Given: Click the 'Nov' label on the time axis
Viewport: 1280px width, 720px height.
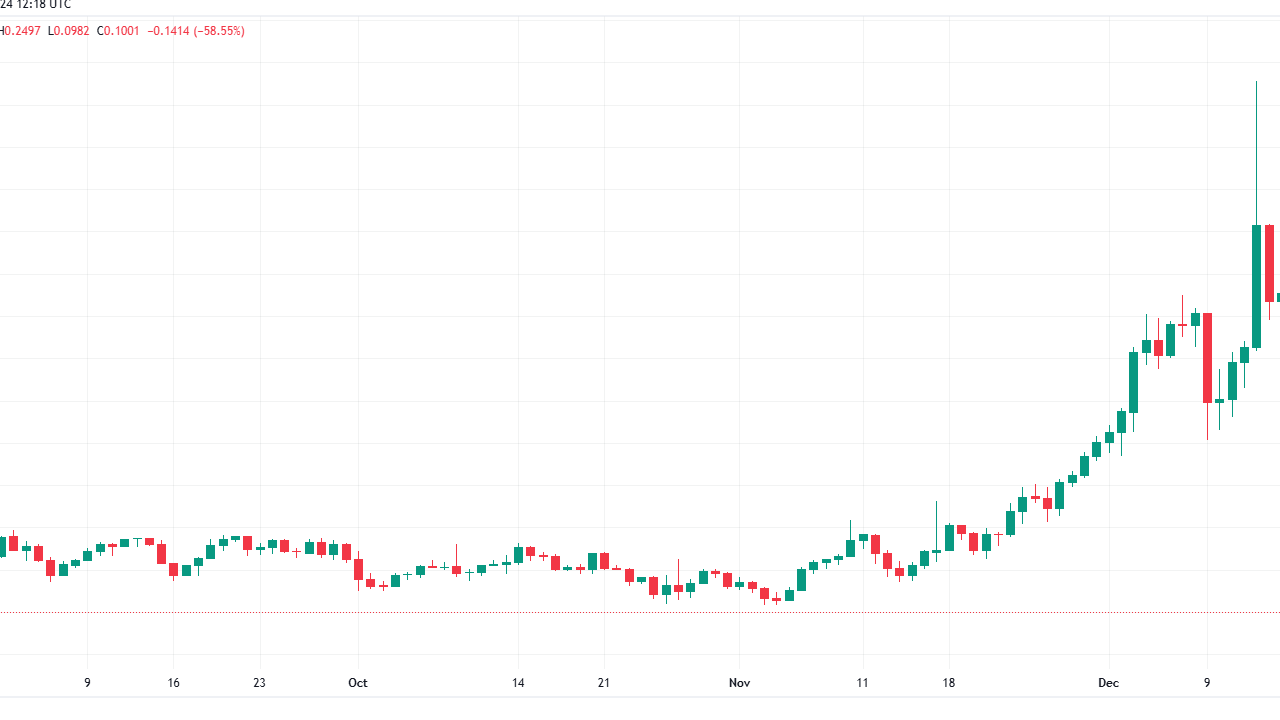Looking at the screenshot, I should 739,683.
